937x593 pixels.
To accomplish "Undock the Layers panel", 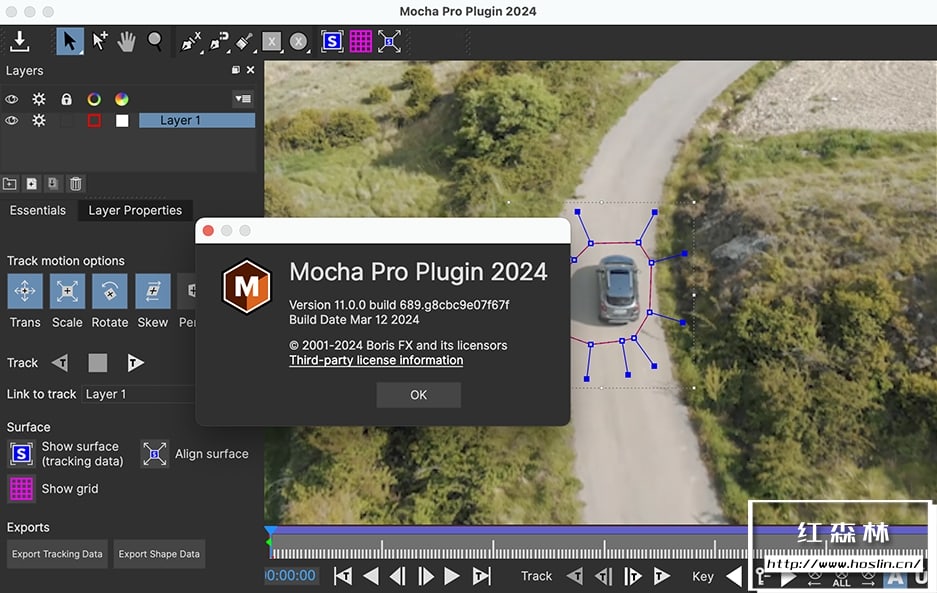I will pos(236,70).
